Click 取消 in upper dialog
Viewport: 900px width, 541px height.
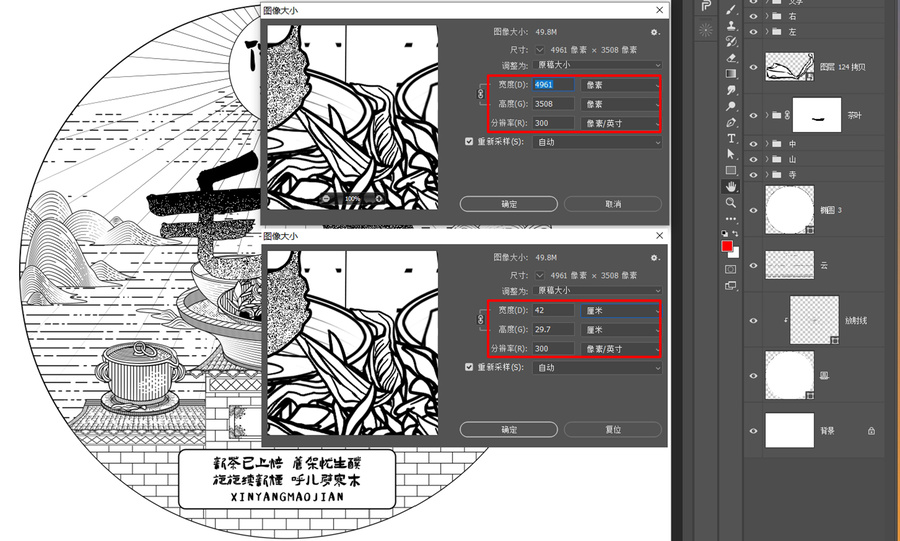(x=613, y=204)
